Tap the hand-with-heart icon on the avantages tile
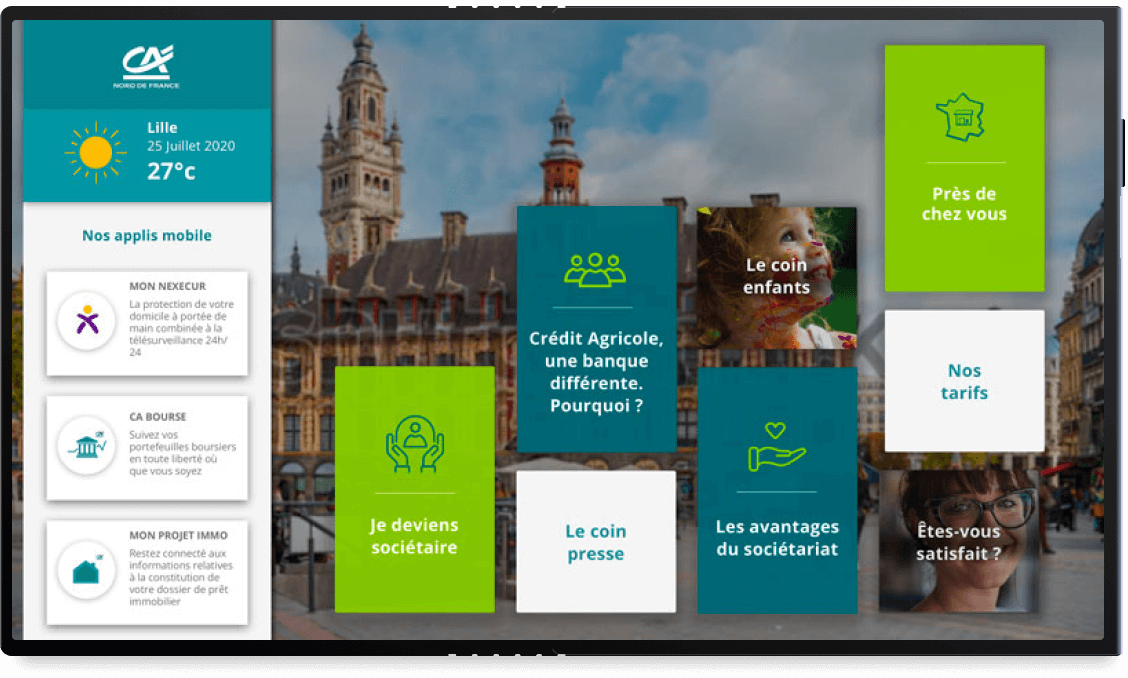 tap(776, 447)
